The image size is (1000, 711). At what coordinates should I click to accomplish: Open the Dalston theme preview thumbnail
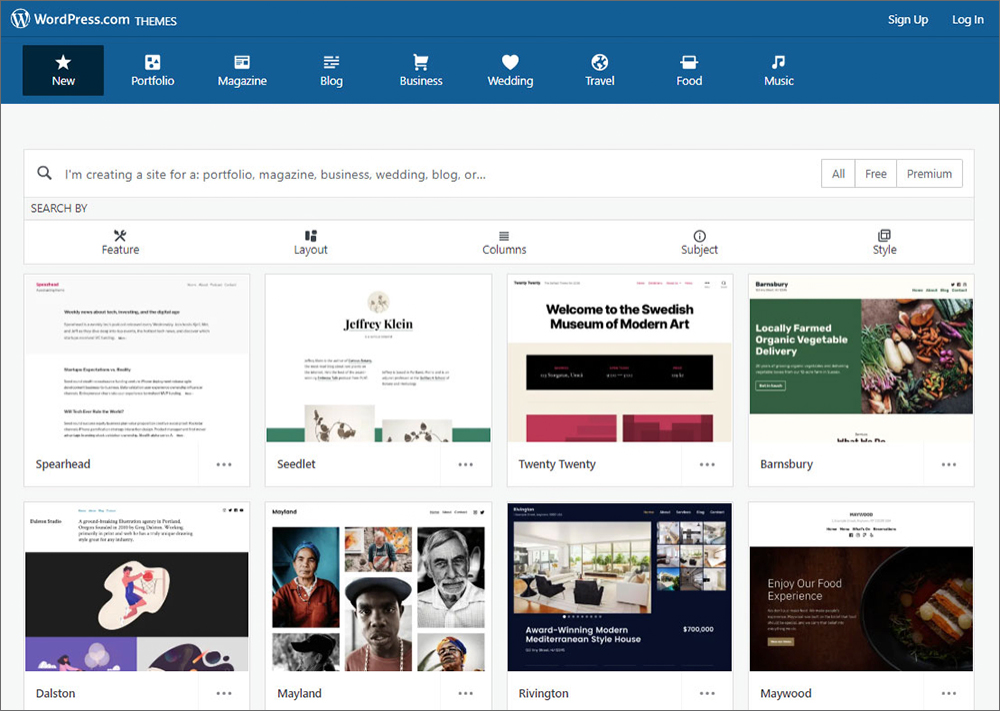pyautogui.click(x=136, y=587)
